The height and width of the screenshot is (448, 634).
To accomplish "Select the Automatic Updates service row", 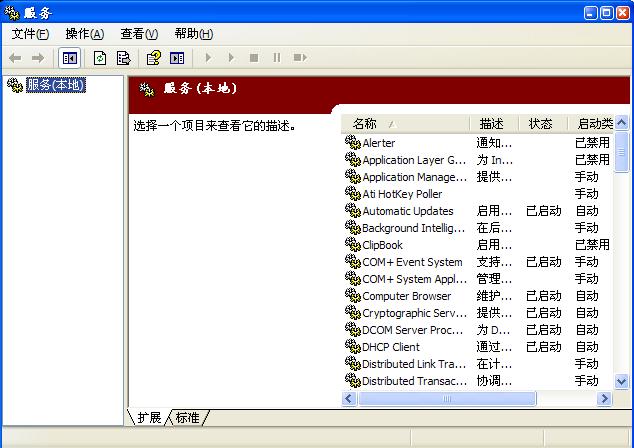I will click(477, 211).
